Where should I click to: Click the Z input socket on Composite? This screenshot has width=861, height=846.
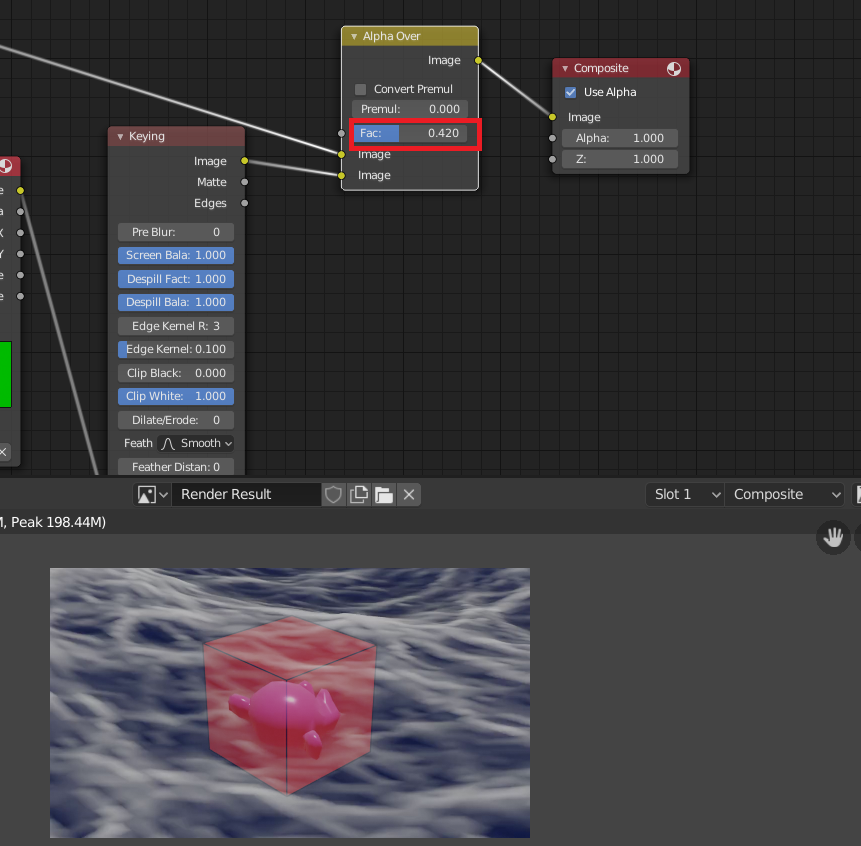[552, 159]
